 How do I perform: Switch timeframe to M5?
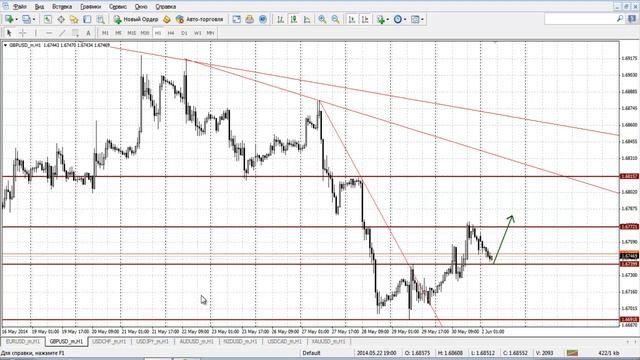click(118, 33)
